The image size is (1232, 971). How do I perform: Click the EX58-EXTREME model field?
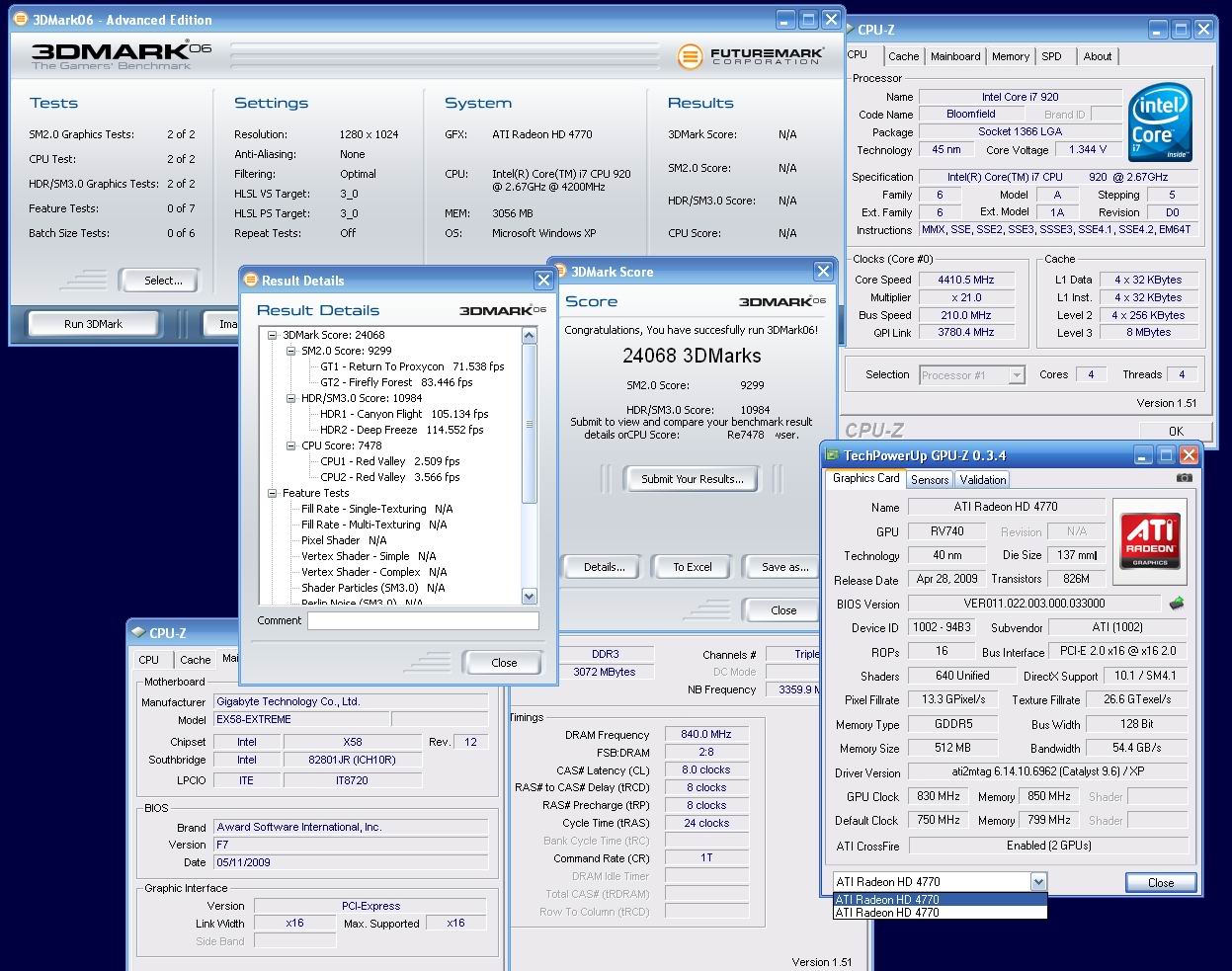pos(301,719)
